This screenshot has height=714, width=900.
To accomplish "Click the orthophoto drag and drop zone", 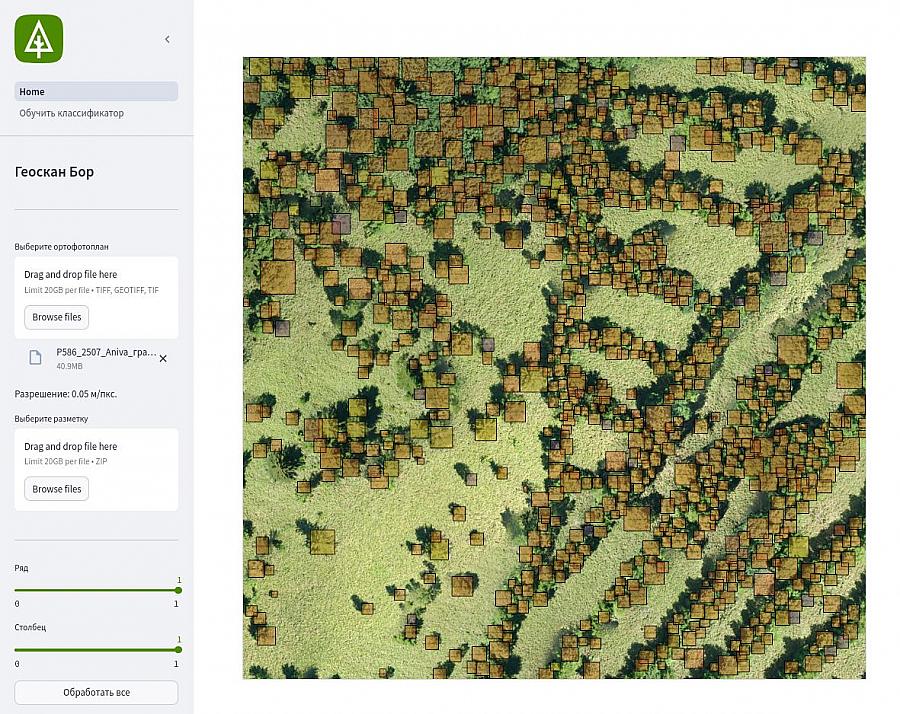I will pyautogui.click(x=96, y=281).
